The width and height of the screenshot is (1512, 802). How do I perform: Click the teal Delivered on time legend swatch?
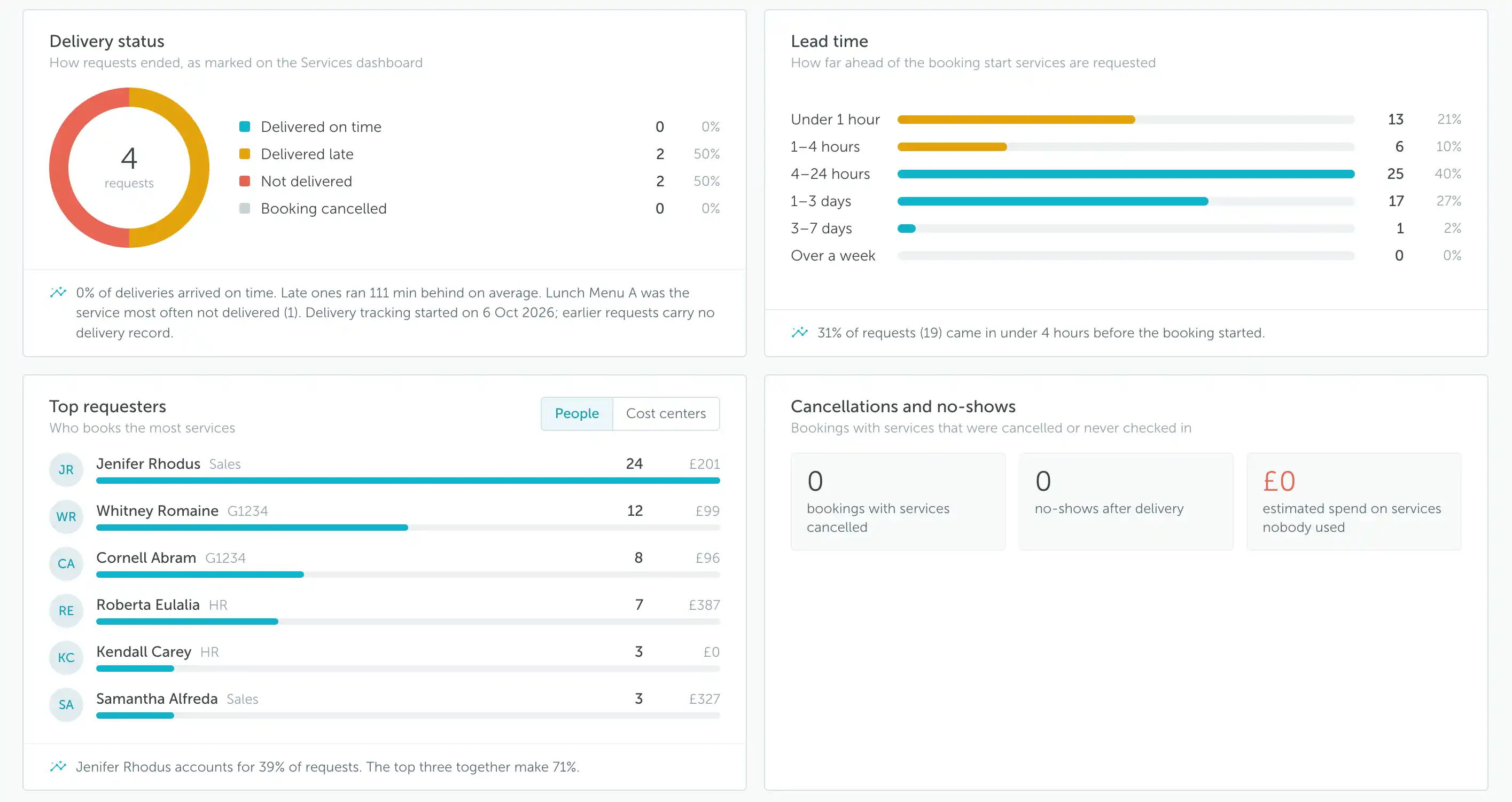pyautogui.click(x=245, y=127)
